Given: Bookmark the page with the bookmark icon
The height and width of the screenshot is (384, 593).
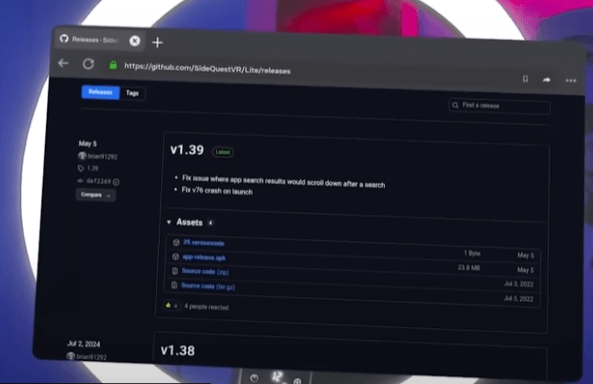Looking at the screenshot, I should 525,79.
